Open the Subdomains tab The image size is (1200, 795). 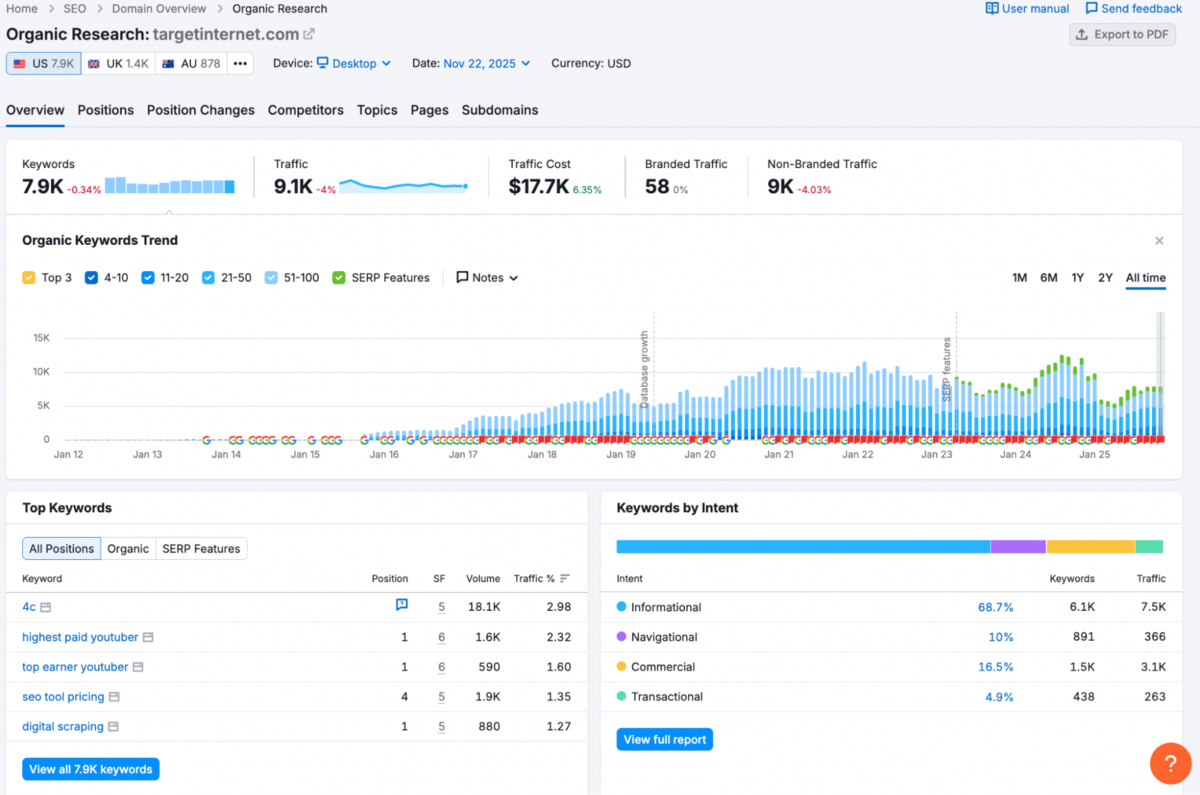click(500, 110)
